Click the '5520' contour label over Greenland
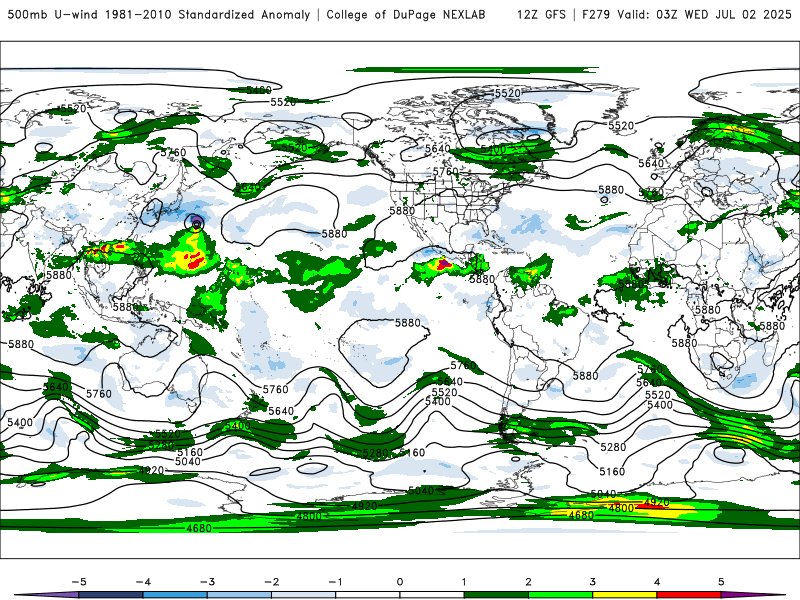 click(x=508, y=93)
